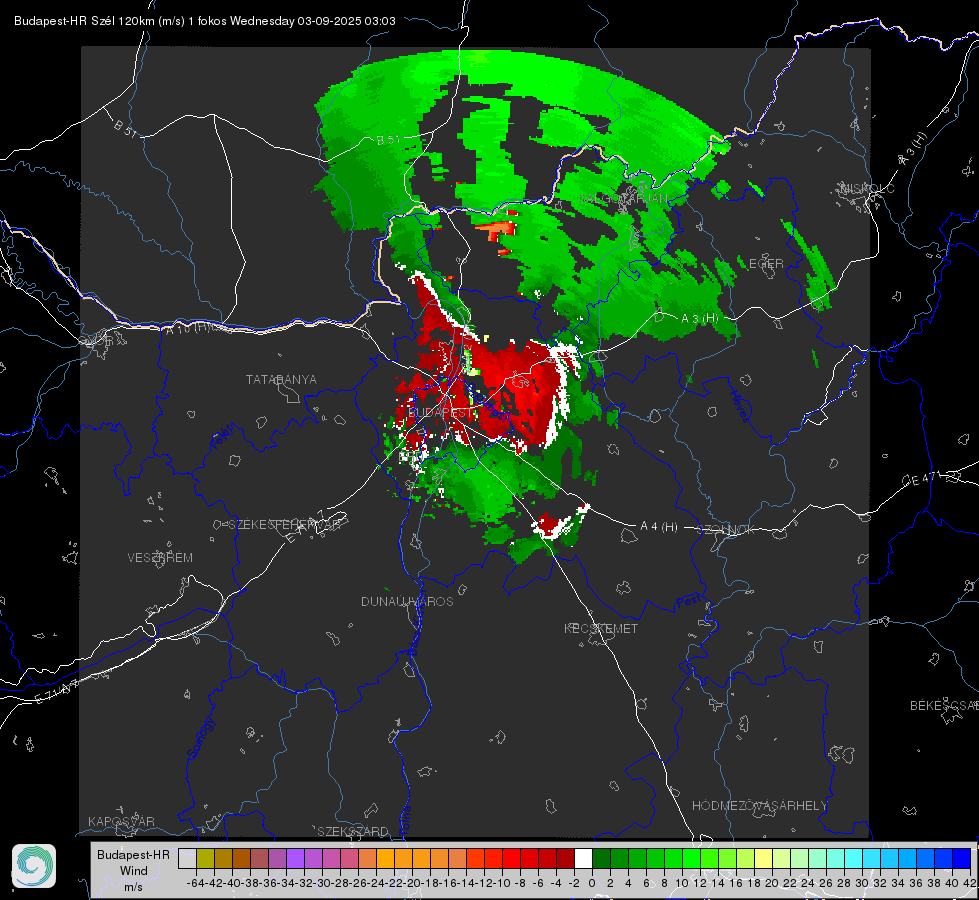Click the dark blue legend swatch between 40 and 42
The image size is (979, 900).
(x=962, y=858)
